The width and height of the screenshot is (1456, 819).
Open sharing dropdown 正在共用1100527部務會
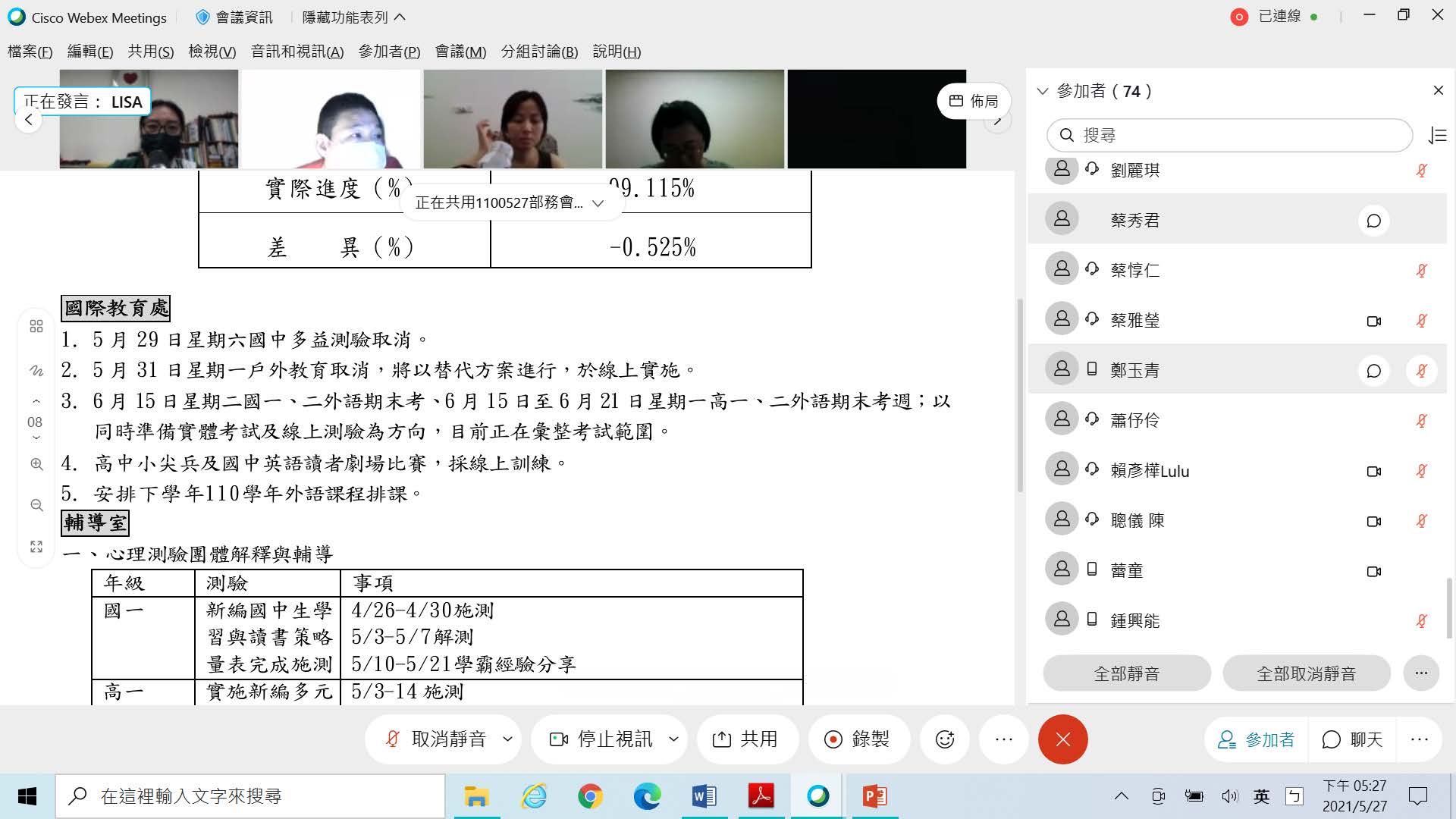[x=510, y=203]
